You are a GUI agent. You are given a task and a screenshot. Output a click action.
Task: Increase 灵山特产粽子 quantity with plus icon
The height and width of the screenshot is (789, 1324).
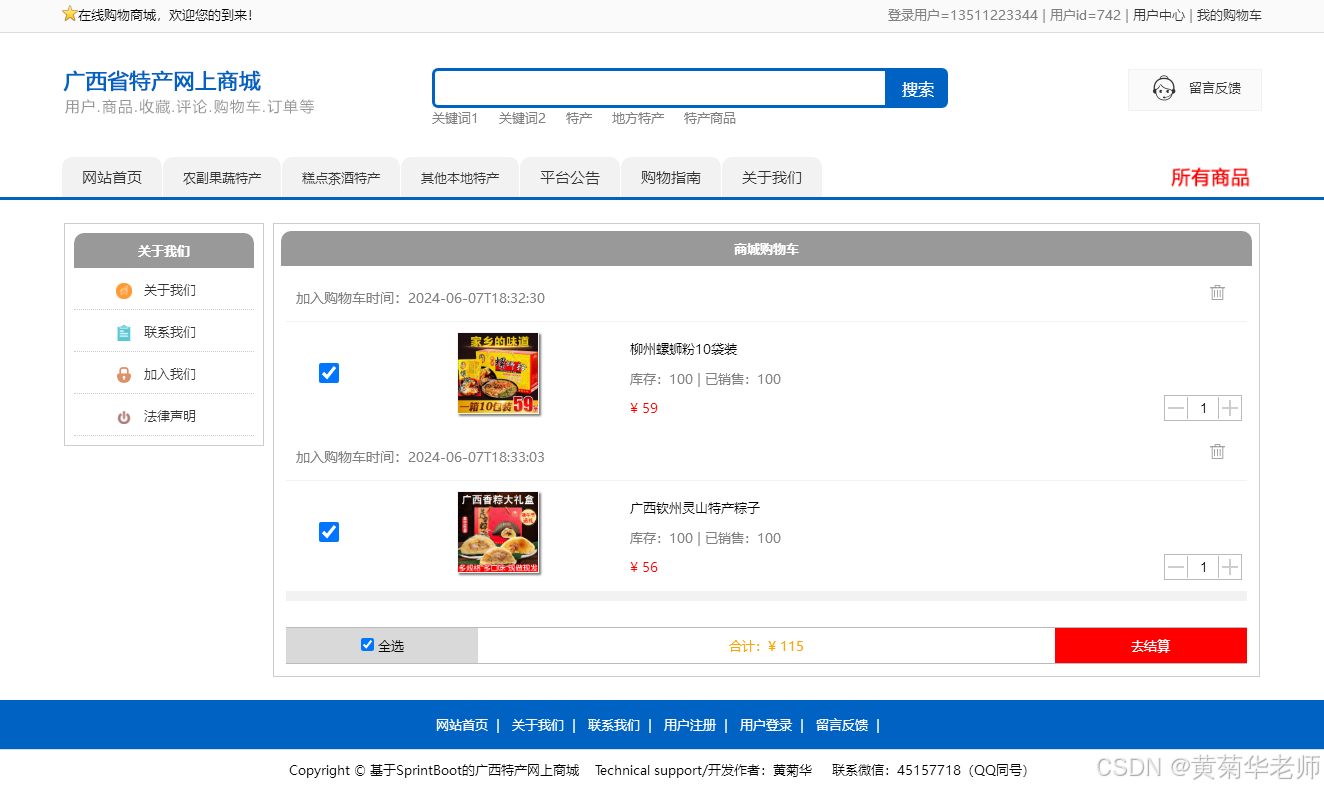click(1230, 567)
